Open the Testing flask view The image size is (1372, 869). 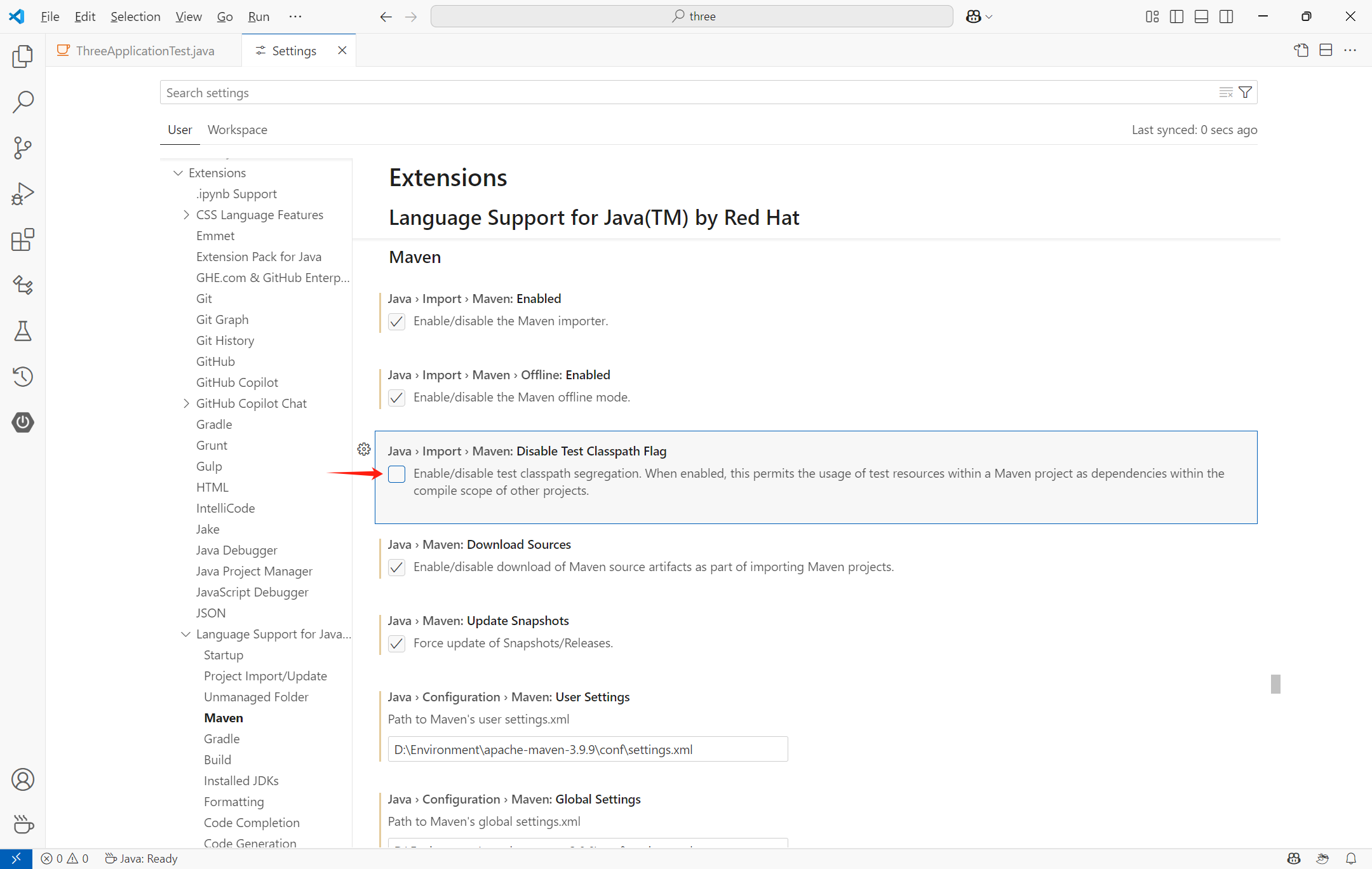point(22,331)
